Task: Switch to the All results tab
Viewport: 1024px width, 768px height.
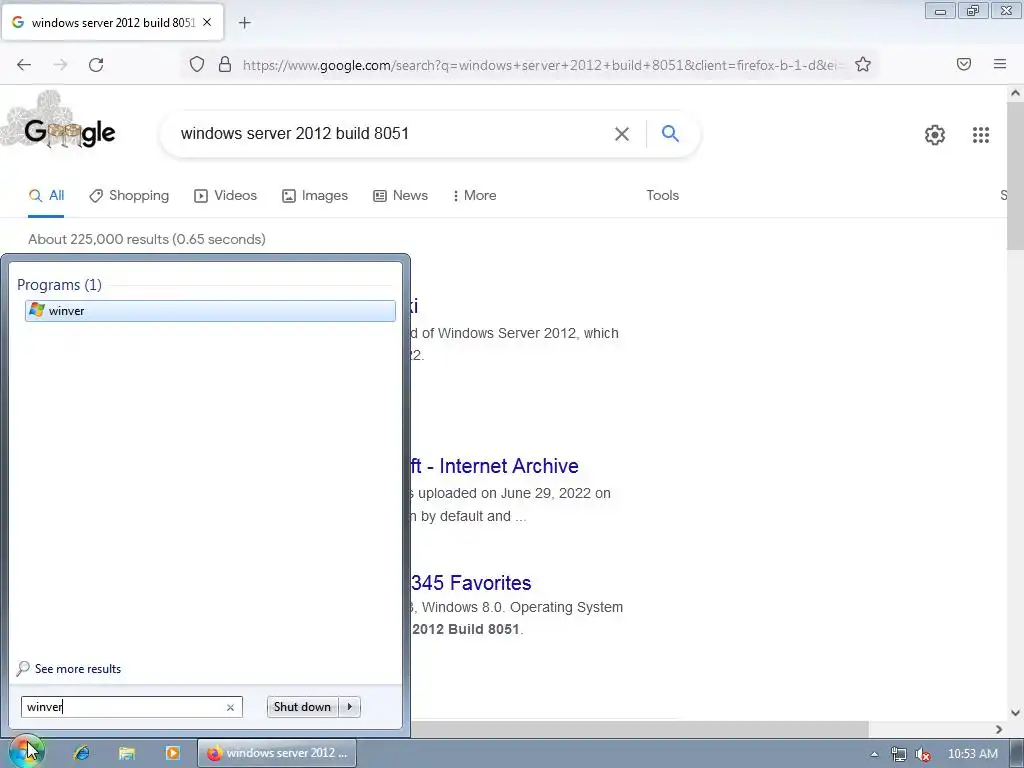Action: coord(46,195)
